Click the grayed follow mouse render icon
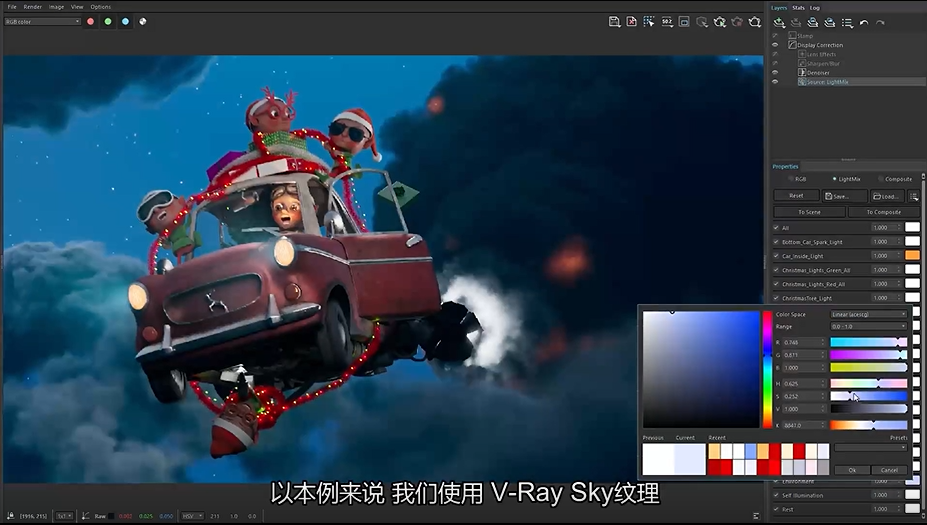927x525 pixels. click(x=702, y=22)
